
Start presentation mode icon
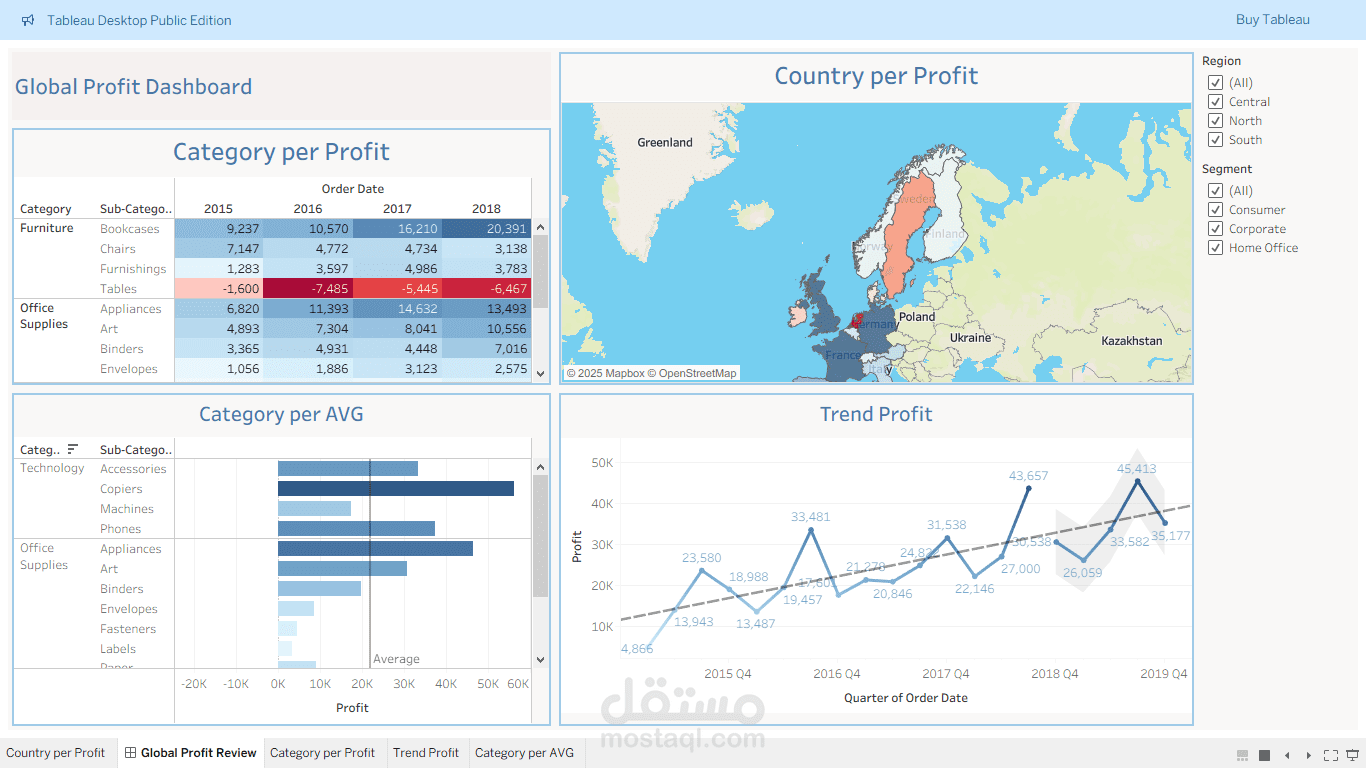click(x=1354, y=755)
